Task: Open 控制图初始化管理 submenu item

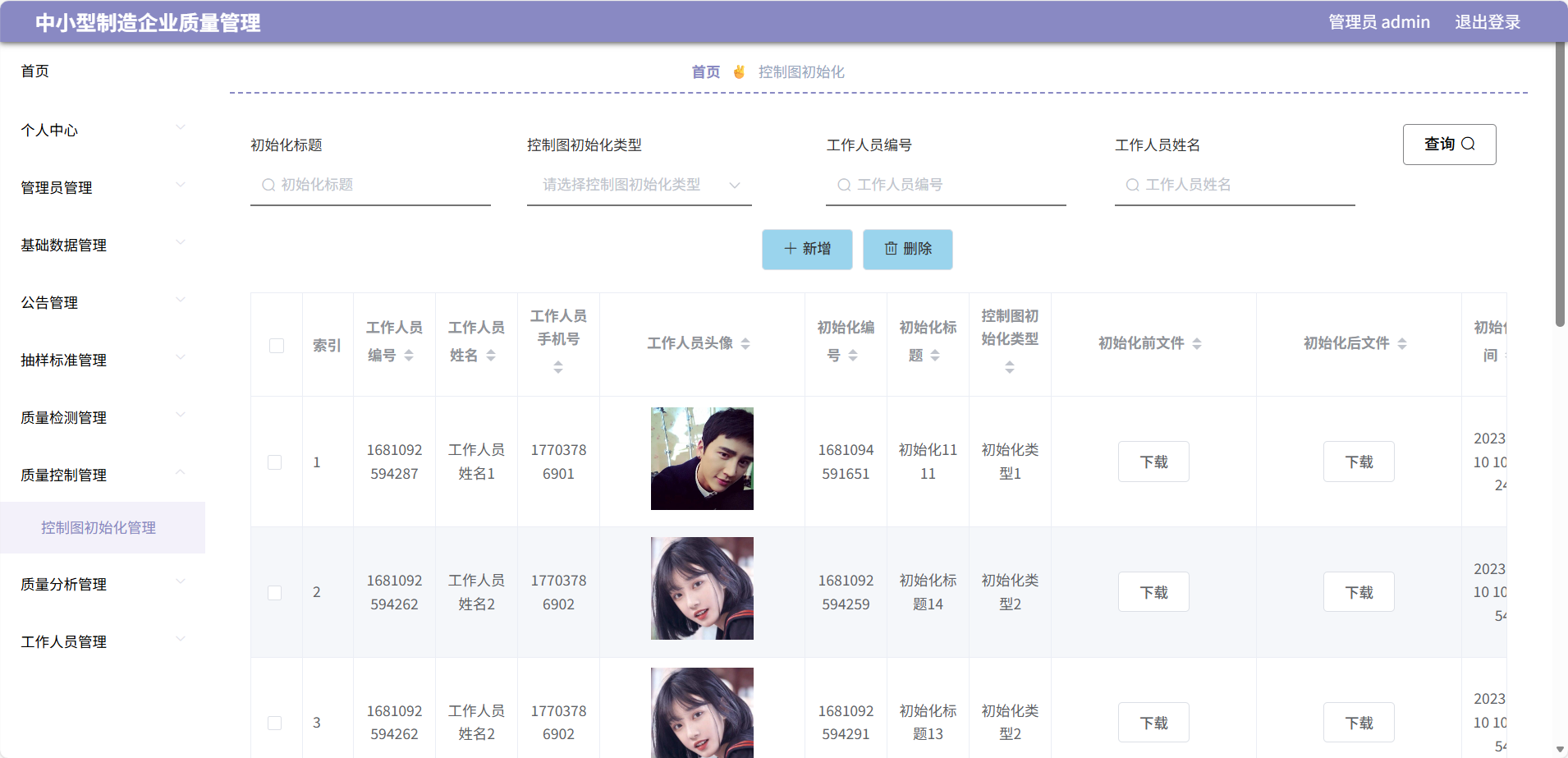Action: point(103,527)
